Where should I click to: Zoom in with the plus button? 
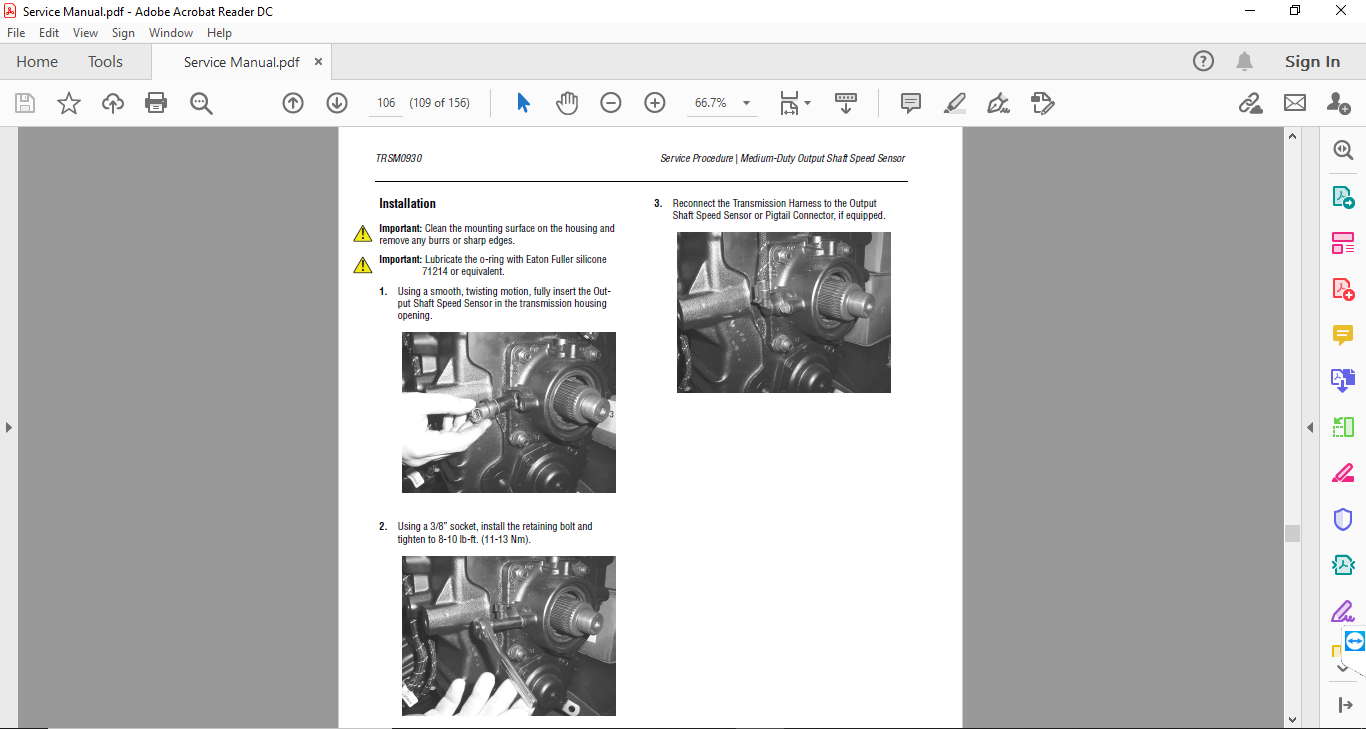click(x=655, y=103)
